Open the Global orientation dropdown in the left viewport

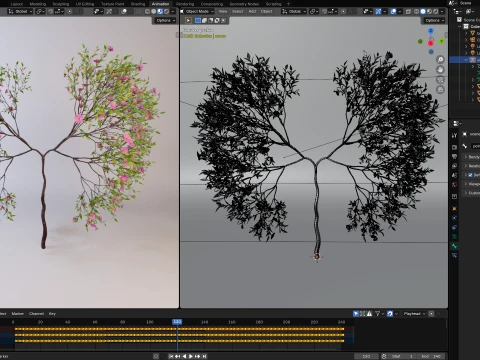(20, 11)
